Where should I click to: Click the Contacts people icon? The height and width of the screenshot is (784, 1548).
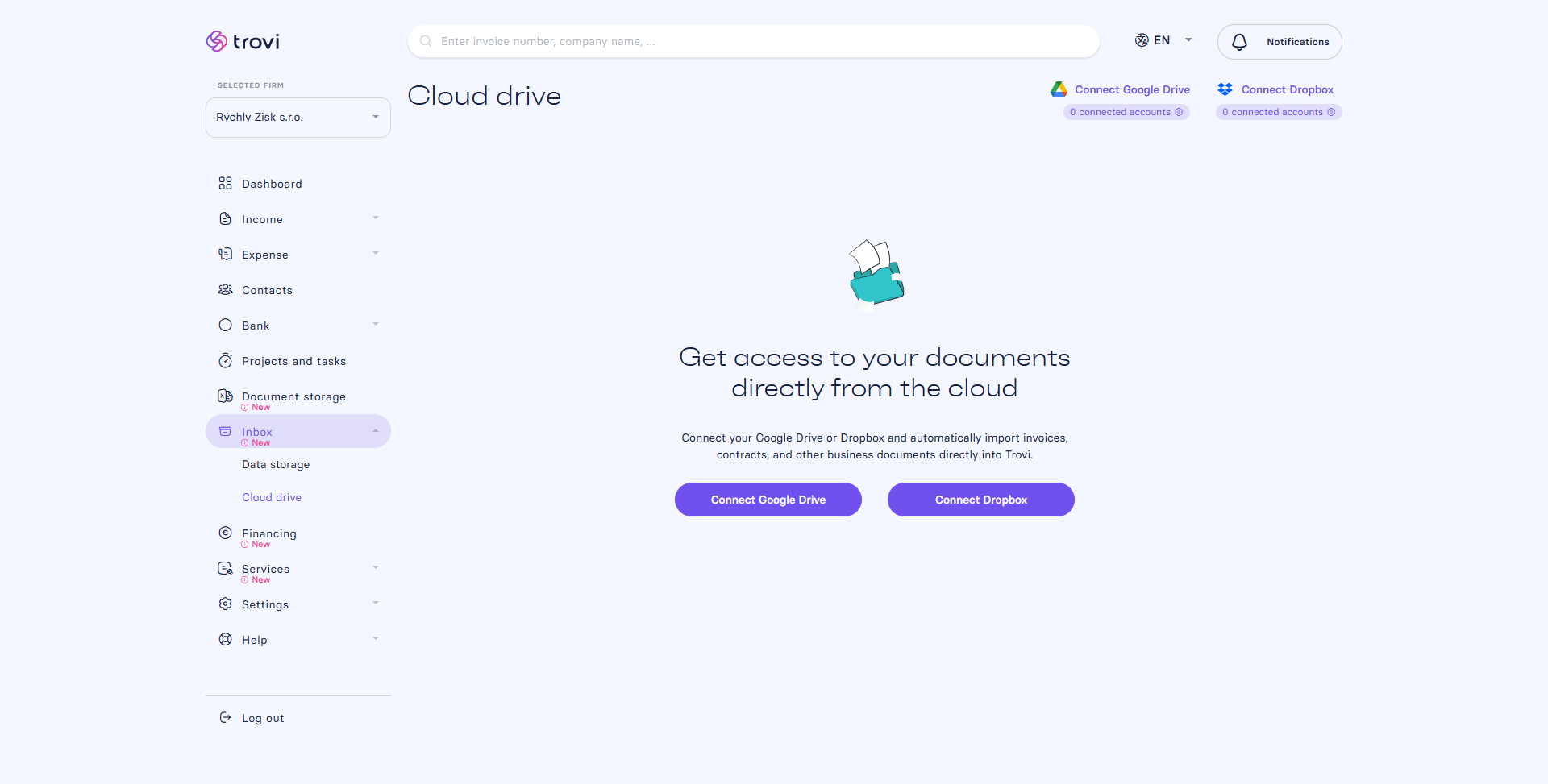(225, 289)
